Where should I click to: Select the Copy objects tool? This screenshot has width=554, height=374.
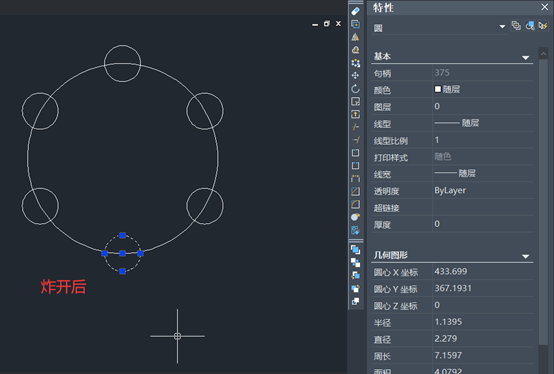pyautogui.click(x=355, y=24)
